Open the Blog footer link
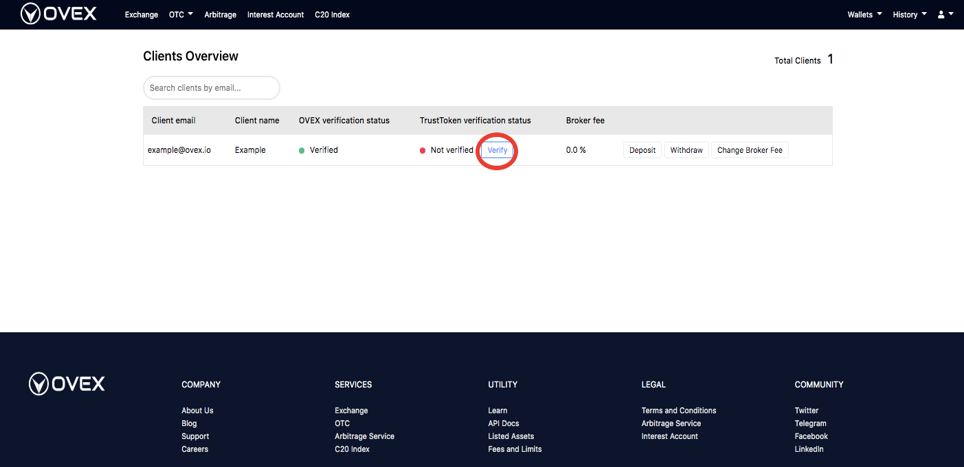 coord(189,423)
